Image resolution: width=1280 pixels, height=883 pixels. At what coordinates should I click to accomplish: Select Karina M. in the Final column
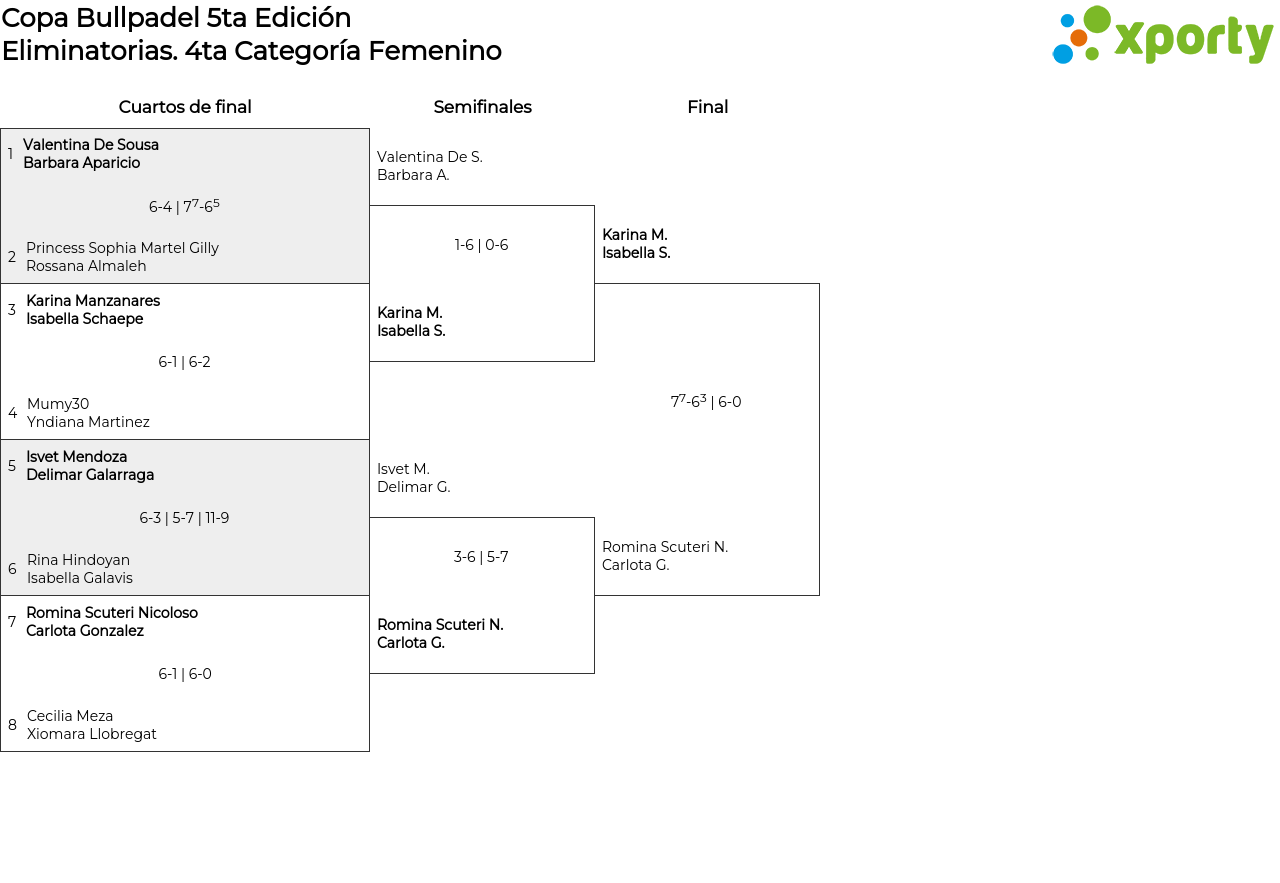coord(636,244)
